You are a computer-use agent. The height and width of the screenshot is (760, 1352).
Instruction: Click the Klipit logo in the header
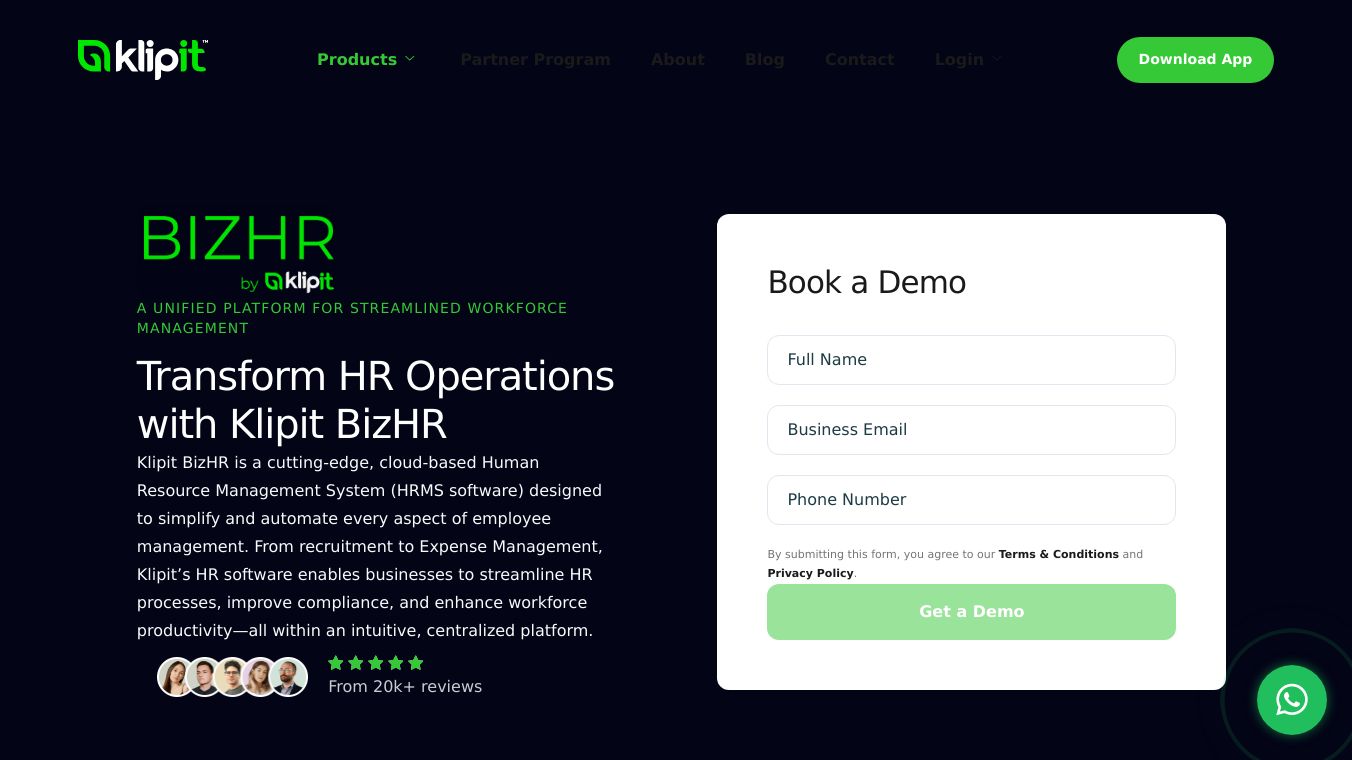click(143, 59)
